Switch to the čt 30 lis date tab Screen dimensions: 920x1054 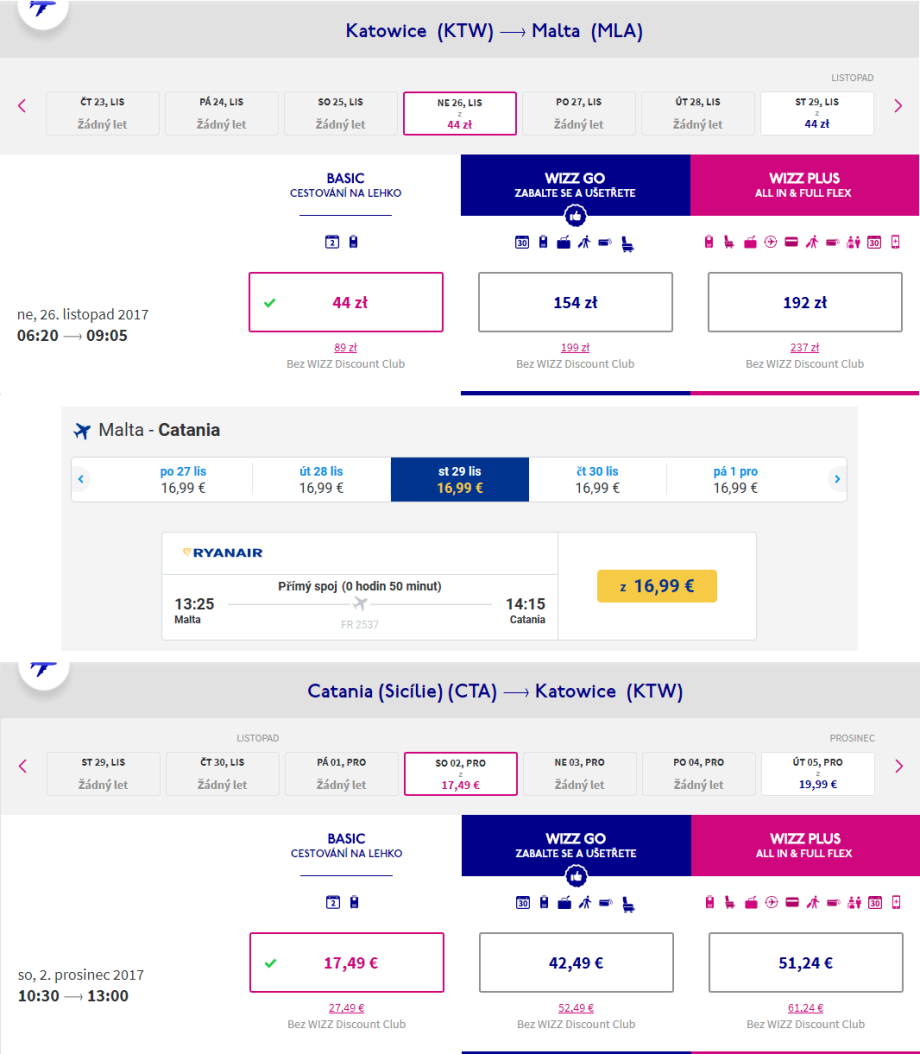597,479
